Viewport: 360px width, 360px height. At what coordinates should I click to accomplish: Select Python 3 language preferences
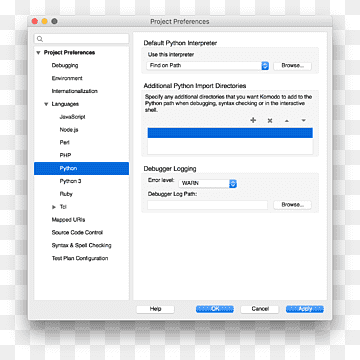click(70, 181)
